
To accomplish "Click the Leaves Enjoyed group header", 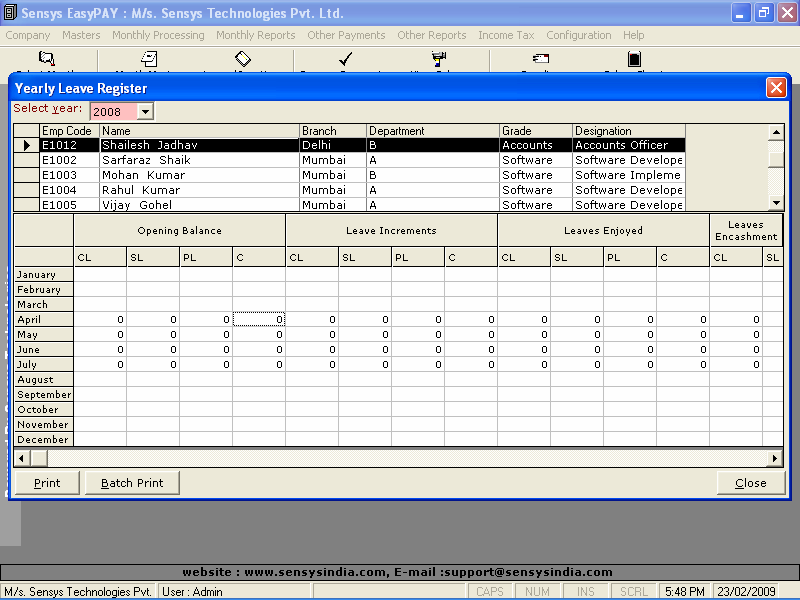I will pyautogui.click(x=603, y=231).
